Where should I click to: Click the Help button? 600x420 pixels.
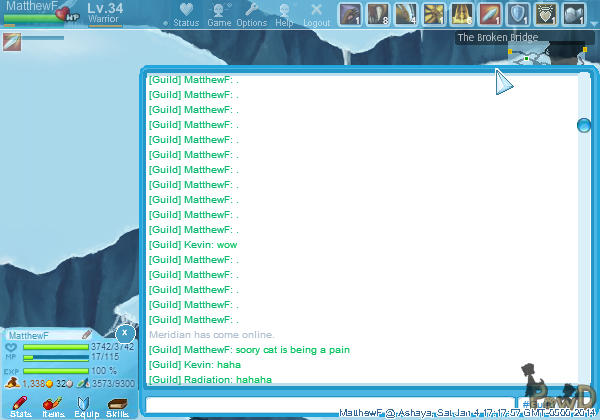284,14
